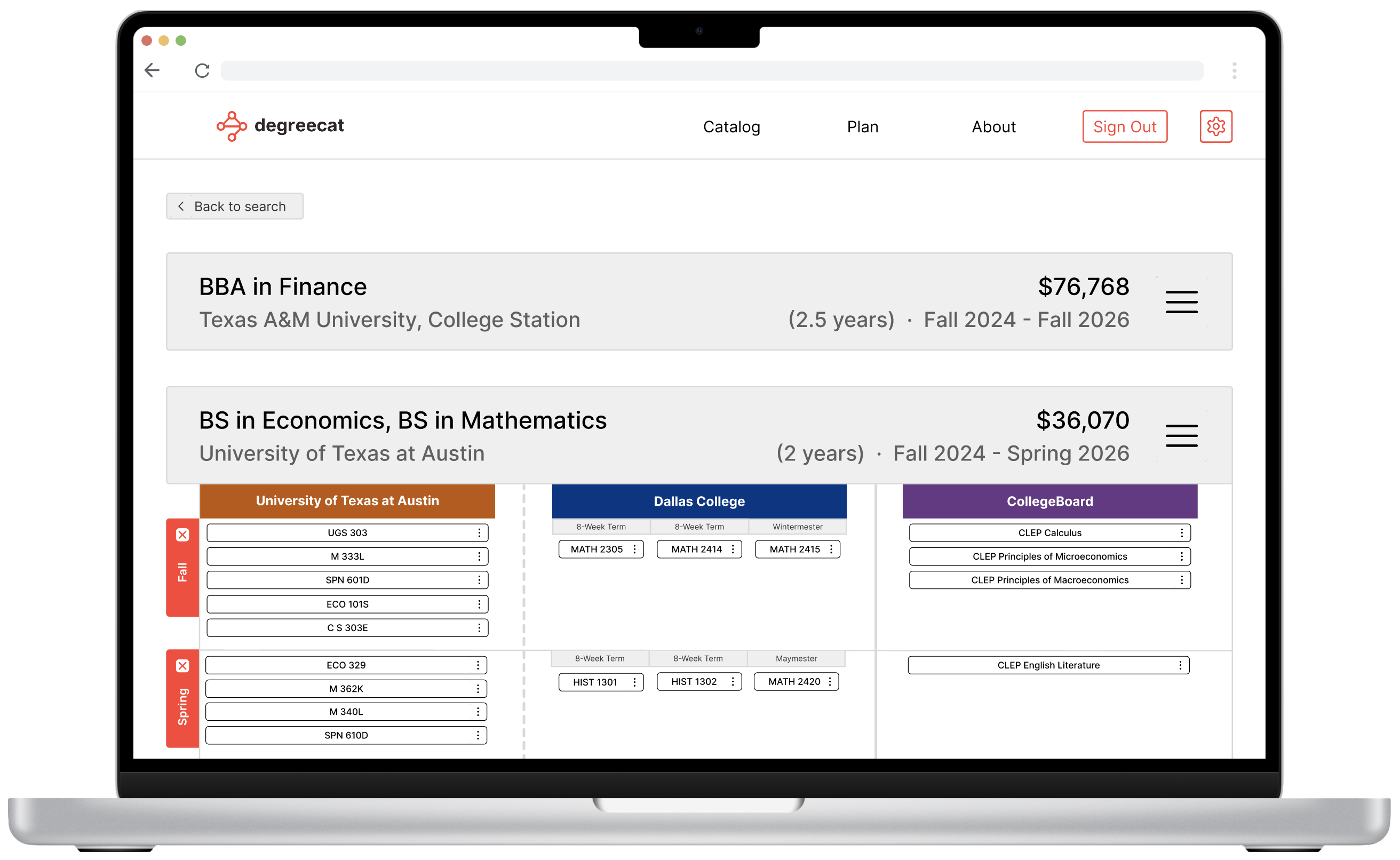The image size is (1400, 860).
Task: Remove the Spring semester with X icon
Action: (x=182, y=666)
